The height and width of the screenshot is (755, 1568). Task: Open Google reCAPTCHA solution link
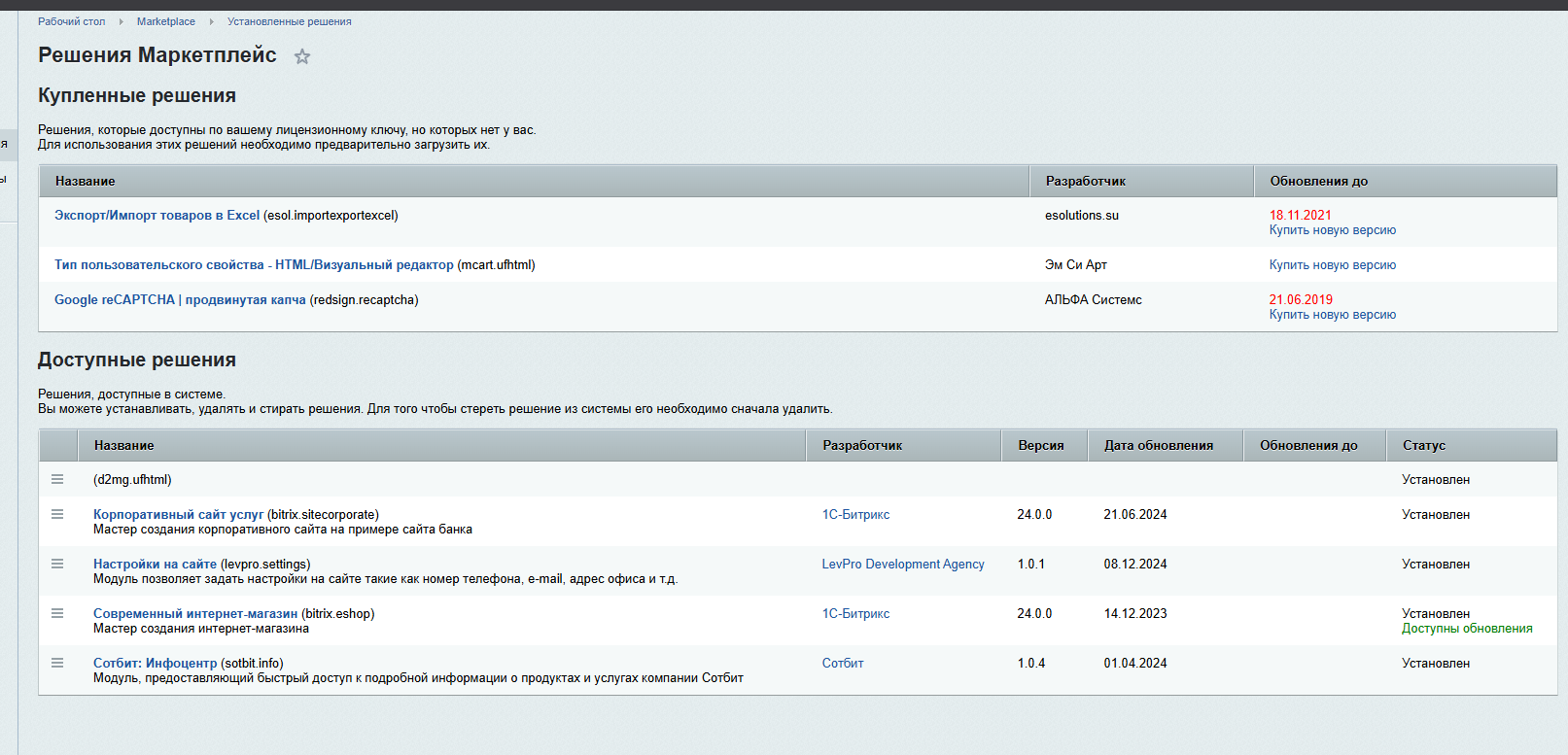pyautogui.click(x=180, y=300)
